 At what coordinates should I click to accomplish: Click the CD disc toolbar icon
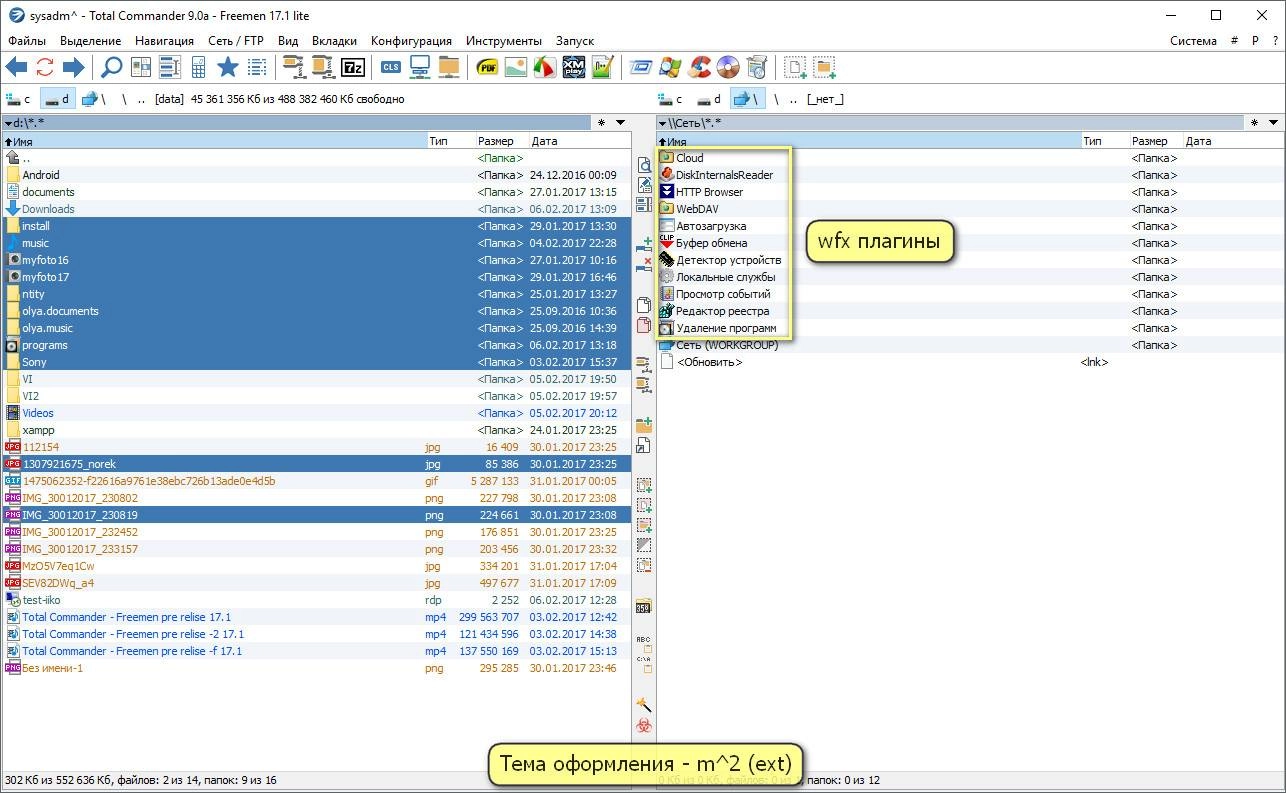coord(728,68)
